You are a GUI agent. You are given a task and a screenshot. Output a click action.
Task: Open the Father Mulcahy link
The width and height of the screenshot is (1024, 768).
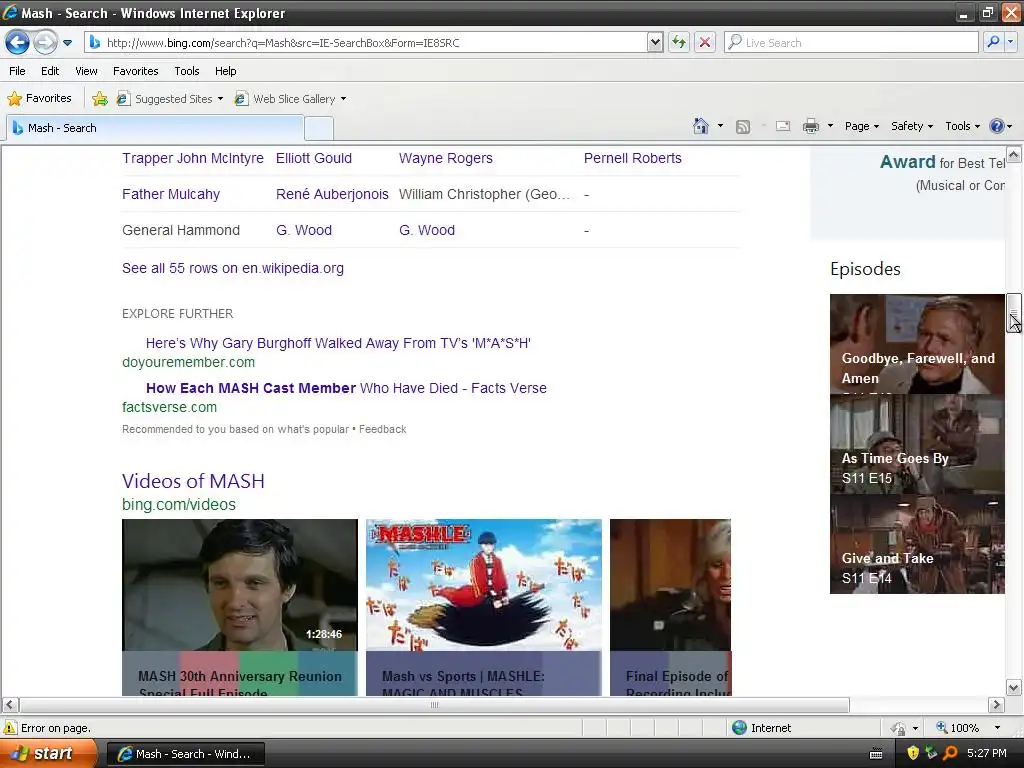(x=170, y=194)
